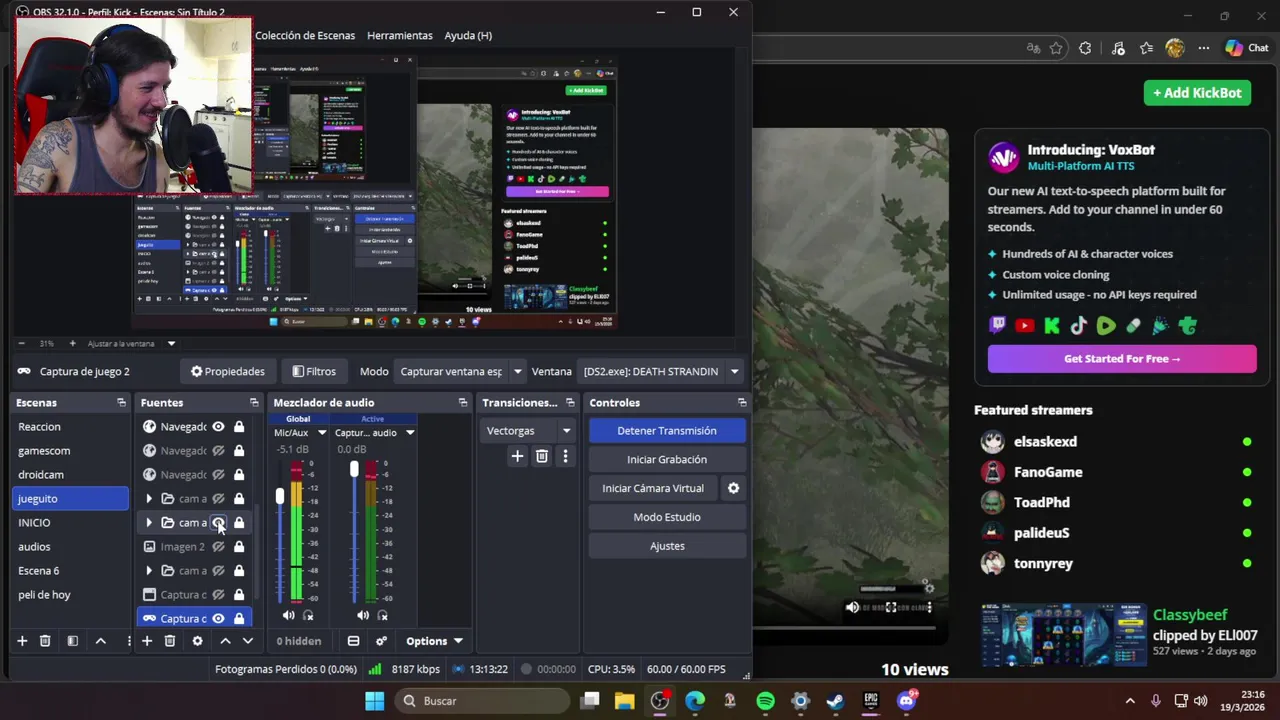Undock the Controles panel with its float icon
Image resolution: width=1280 pixels, height=720 pixels.
pos(742,402)
